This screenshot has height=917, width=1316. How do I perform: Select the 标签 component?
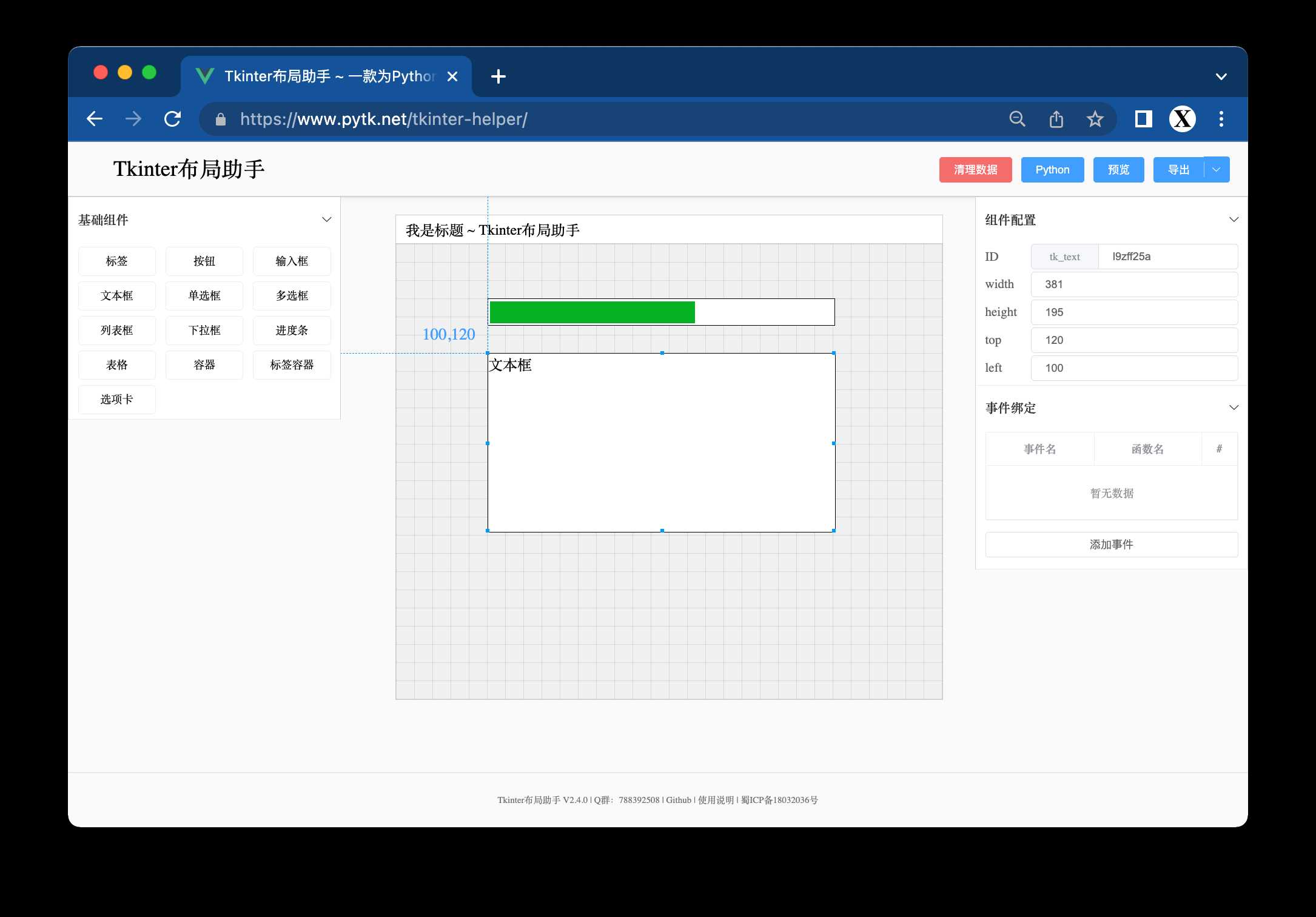click(117, 261)
